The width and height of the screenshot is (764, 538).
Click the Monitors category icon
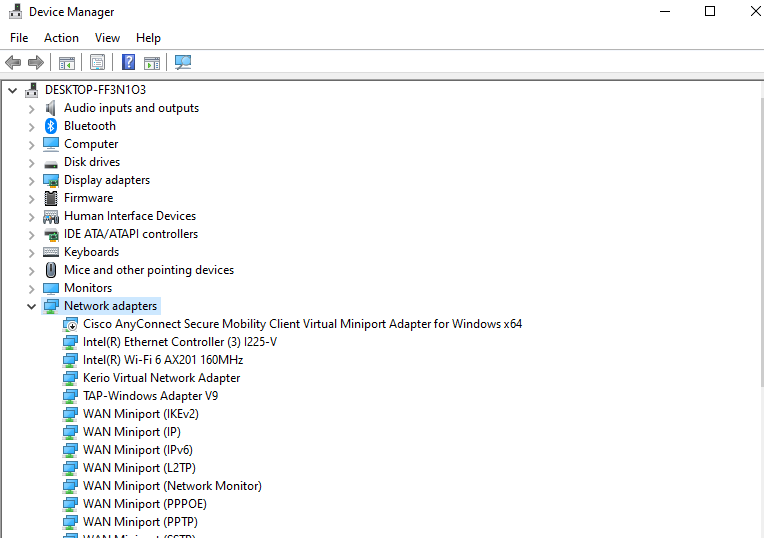[x=51, y=288]
